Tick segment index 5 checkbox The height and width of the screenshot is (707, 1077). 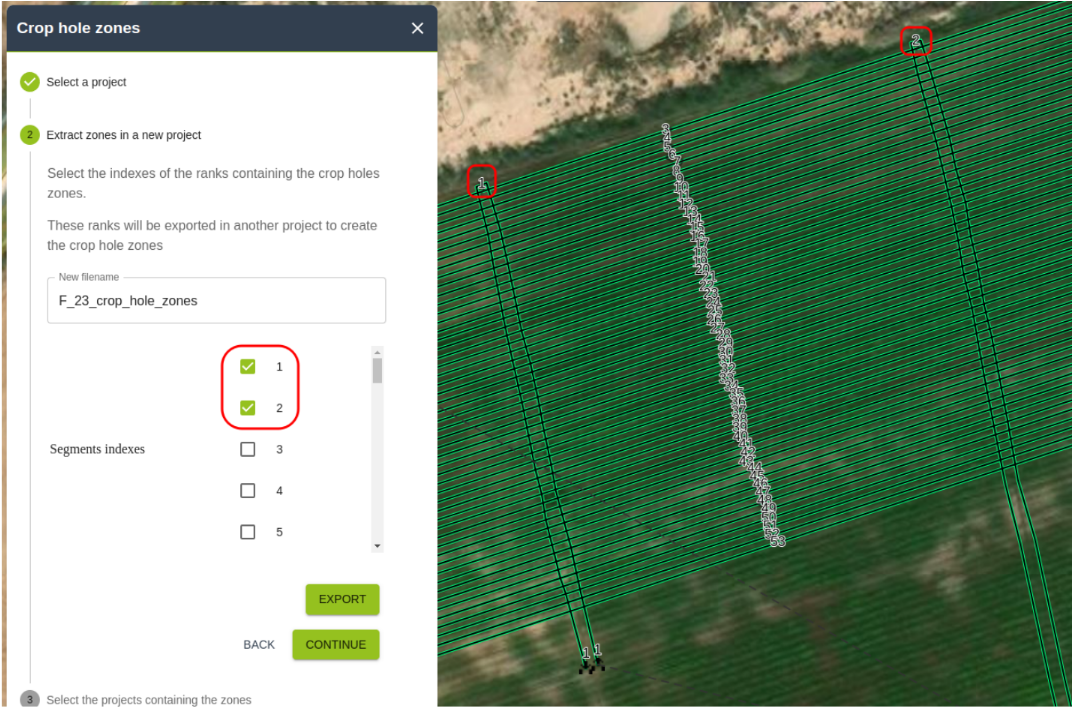248,532
